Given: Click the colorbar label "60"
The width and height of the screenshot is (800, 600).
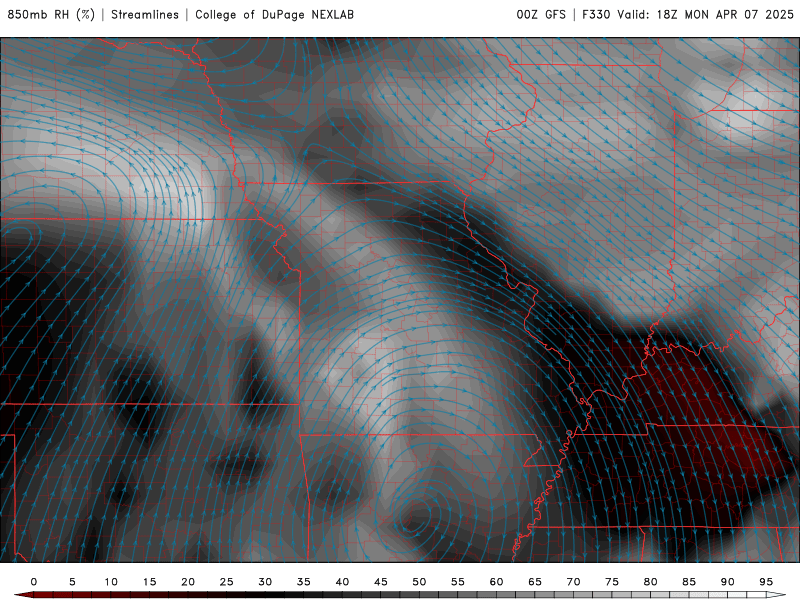Looking at the screenshot, I should click(x=496, y=582).
